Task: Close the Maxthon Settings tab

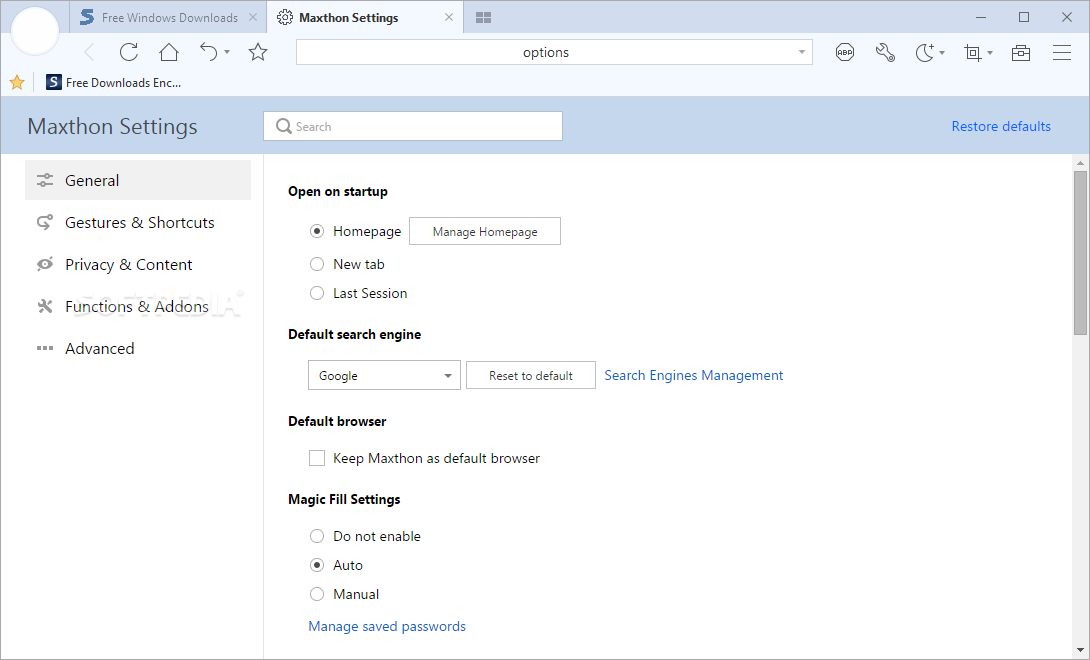Action: coord(449,17)
